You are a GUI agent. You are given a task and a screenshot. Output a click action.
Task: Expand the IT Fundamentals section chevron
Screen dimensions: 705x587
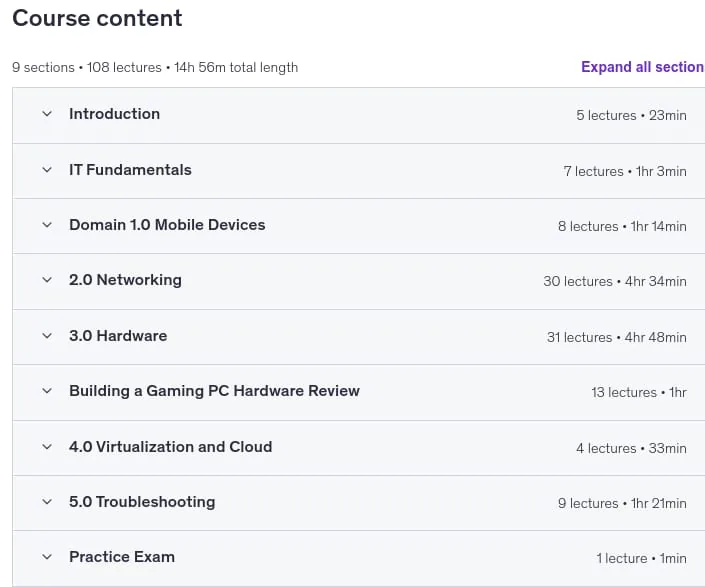[x=47, y=170]
